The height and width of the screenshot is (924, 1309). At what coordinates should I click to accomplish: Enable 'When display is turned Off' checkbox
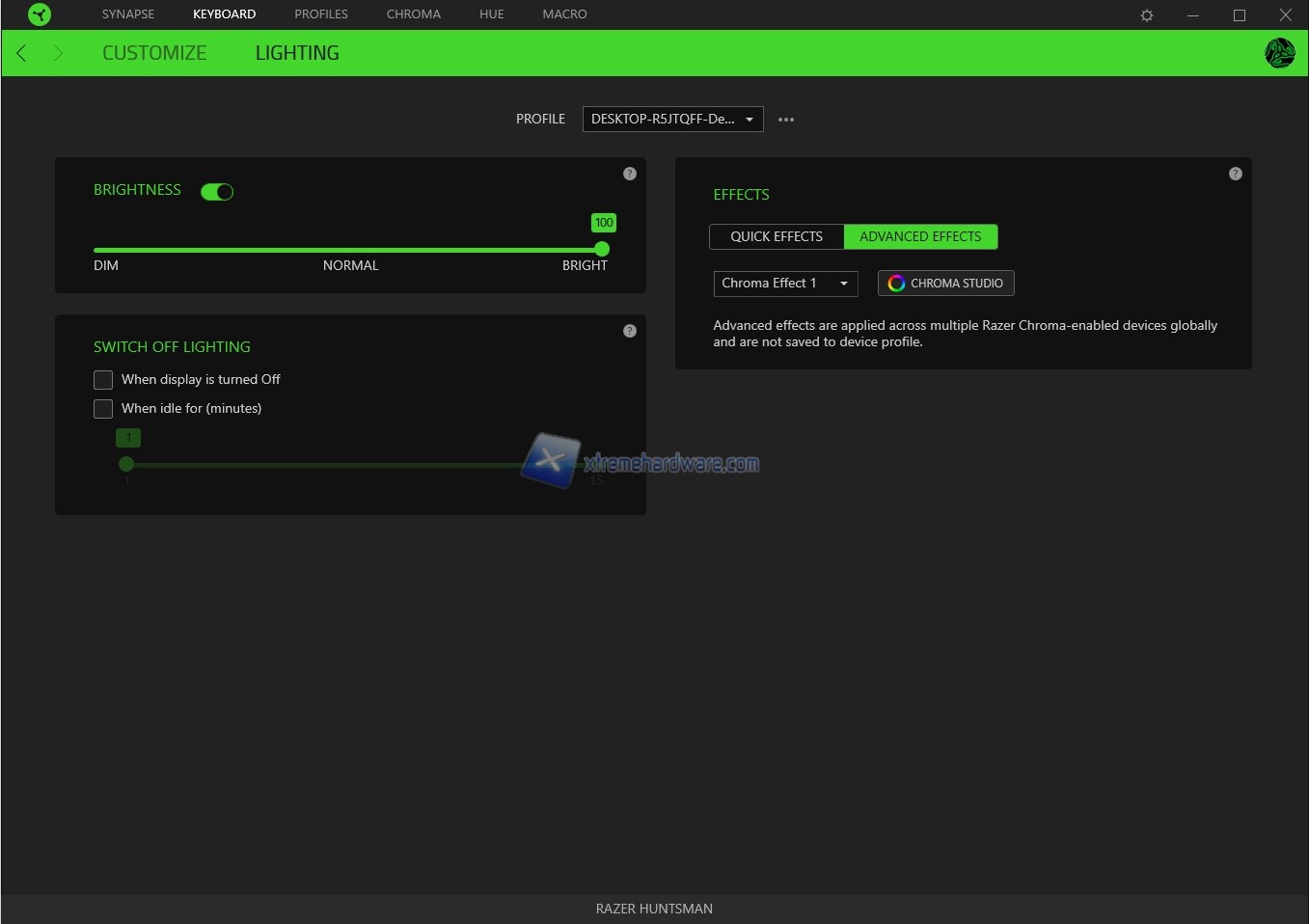103,380
